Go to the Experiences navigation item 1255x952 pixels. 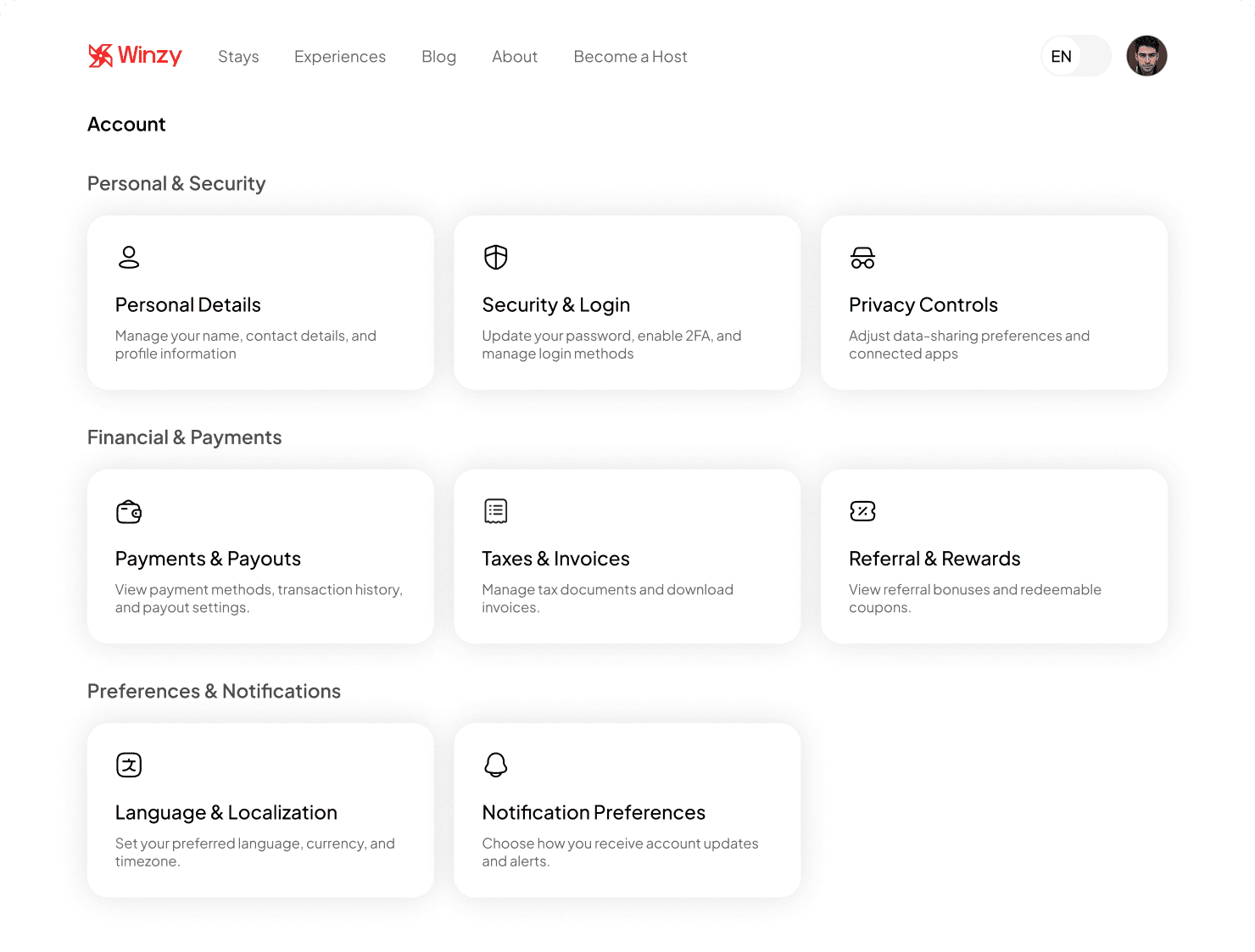coord(340,57)
